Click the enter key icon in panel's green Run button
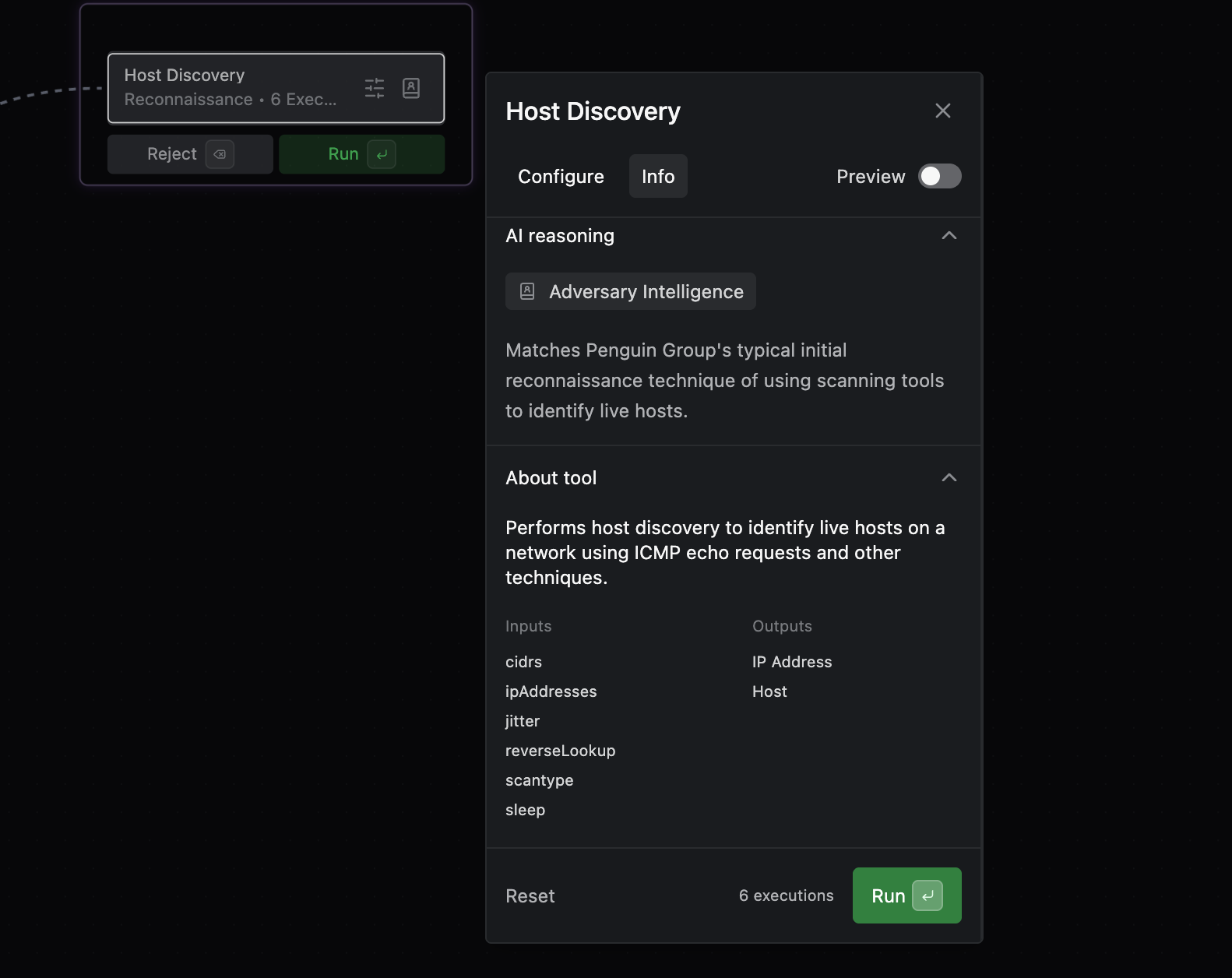This screenshot has width=1232, height=978. (x=927, y=895)
